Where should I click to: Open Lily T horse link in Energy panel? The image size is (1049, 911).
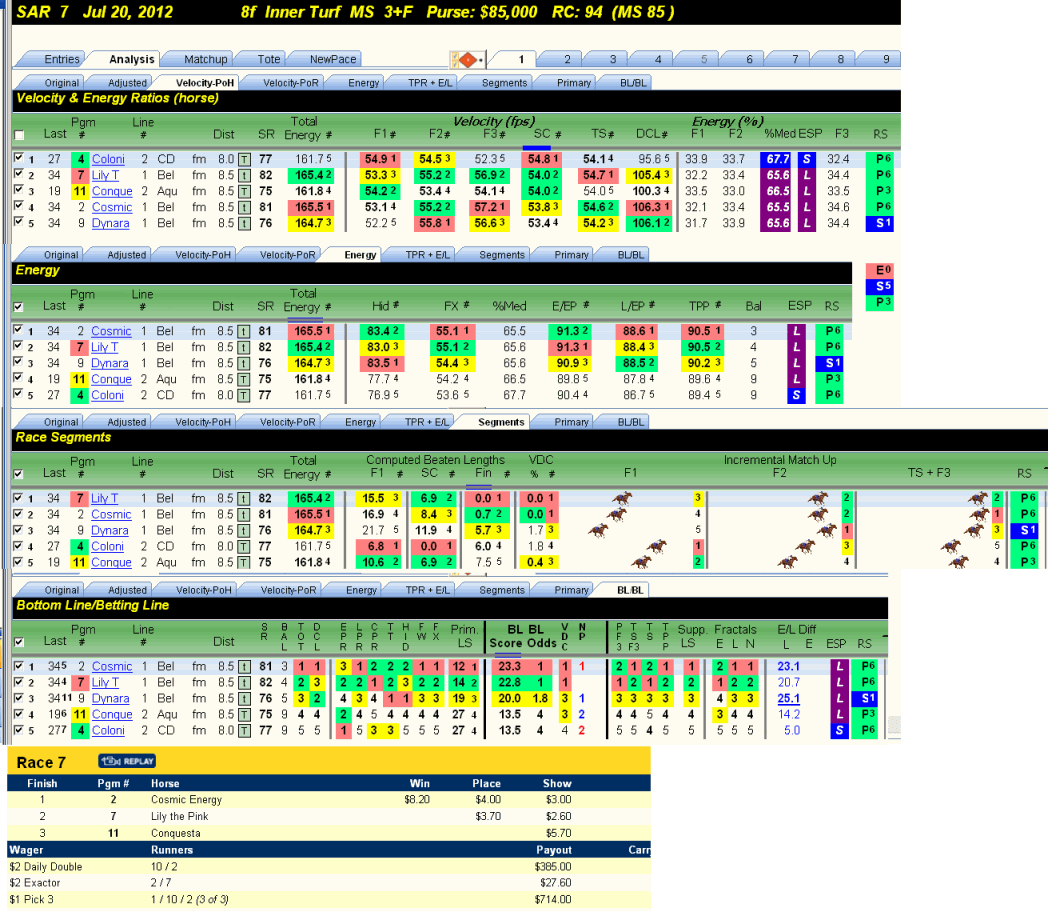click(x=104, y=347)
